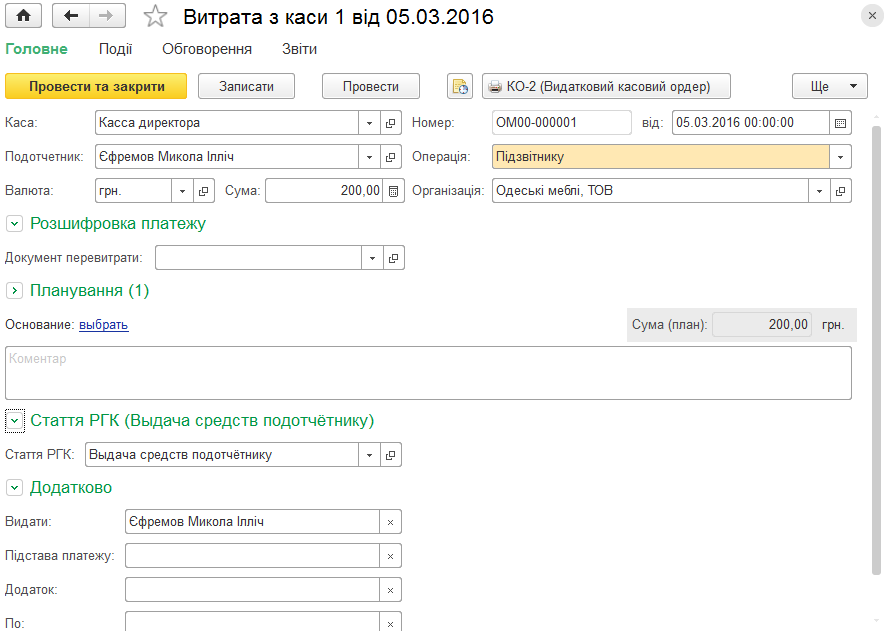
Task: Open the document movements report icon
Action: (460, 86)
